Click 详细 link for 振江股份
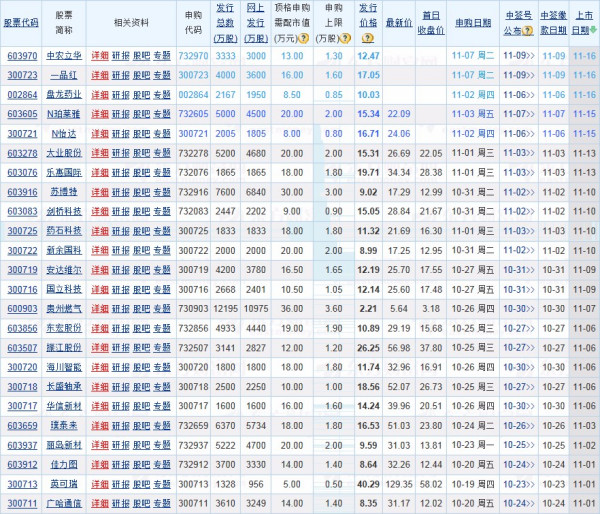 [99, 347]
